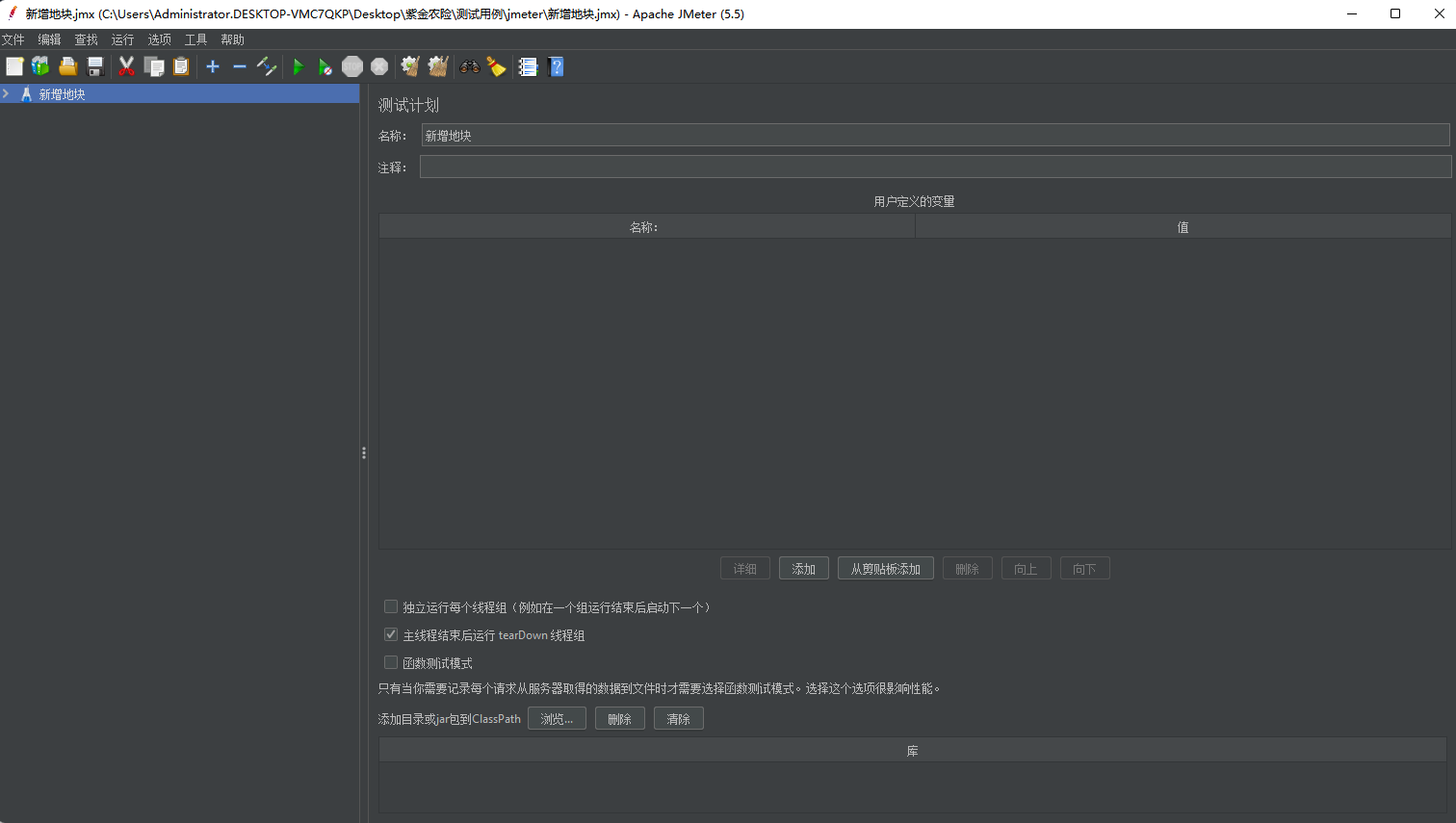This screenshot has height=823, width=1456.
Task: Enable the functional test mode checkbox
Action: [391, 662]
